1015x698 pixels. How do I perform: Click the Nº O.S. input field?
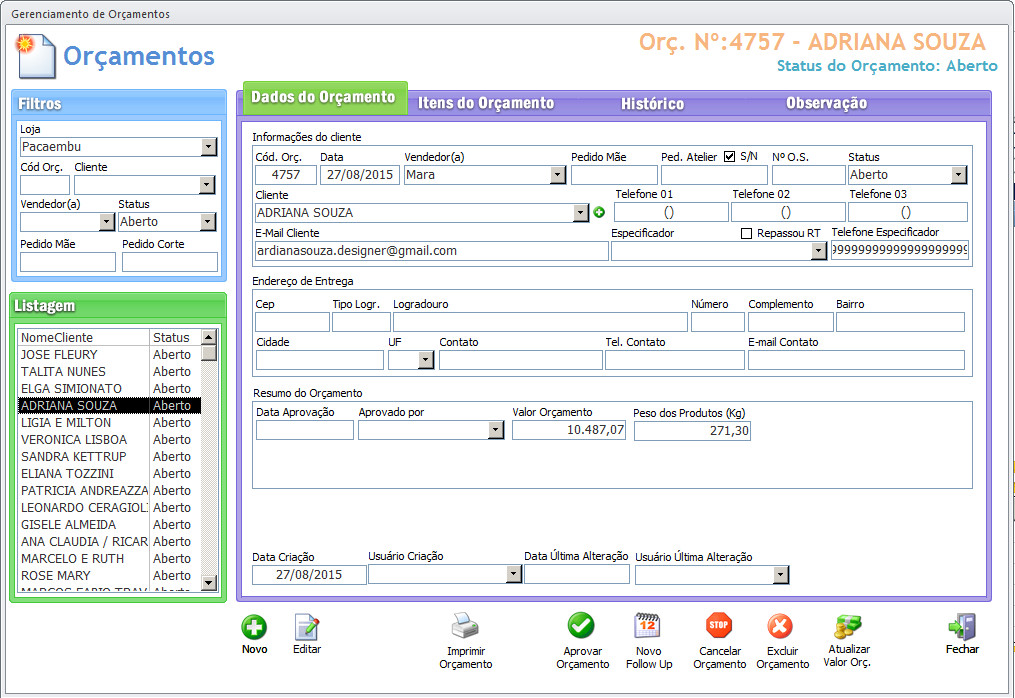pos(809,175)
